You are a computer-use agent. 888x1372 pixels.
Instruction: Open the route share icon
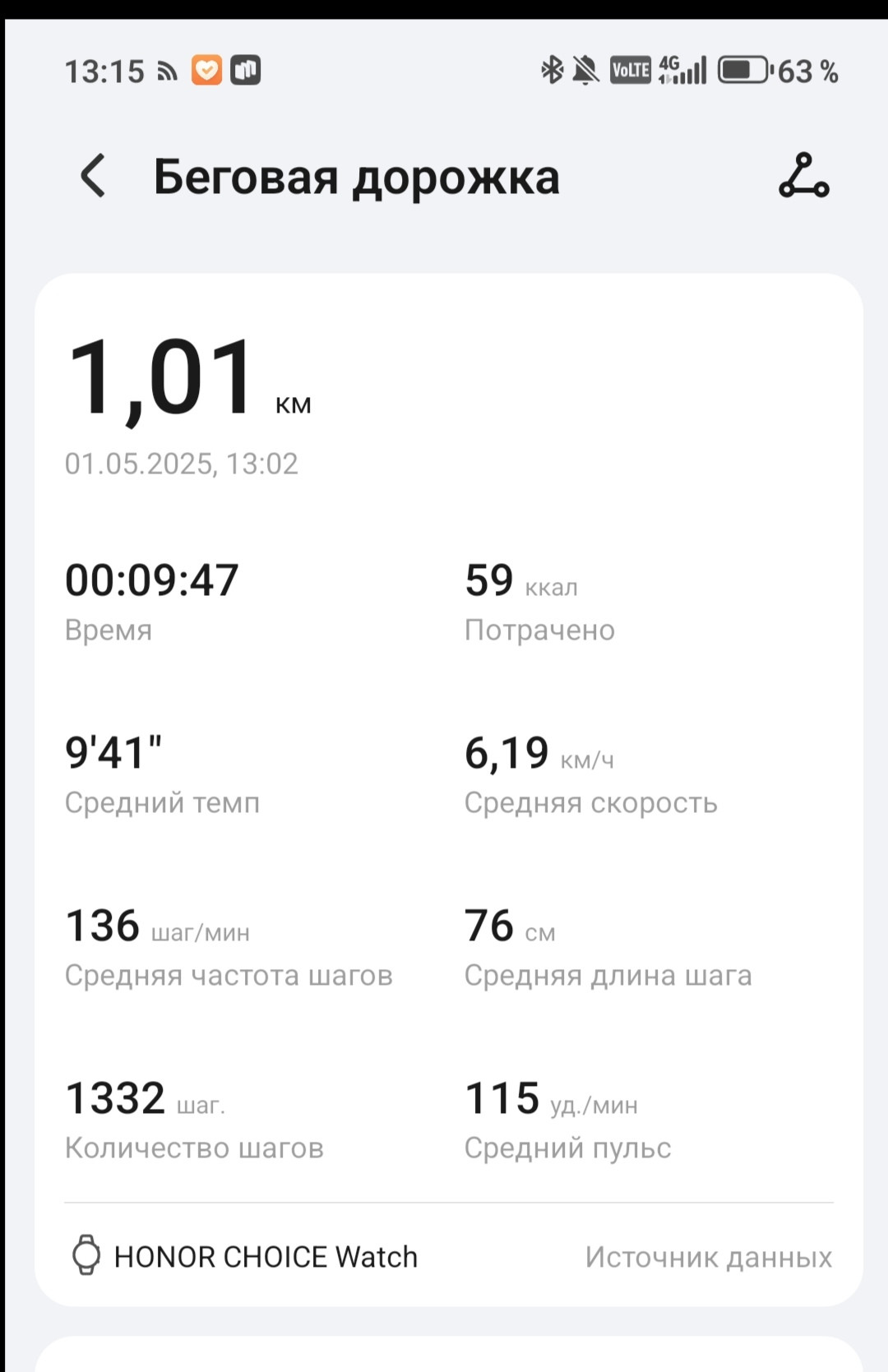tap(803, 175)
